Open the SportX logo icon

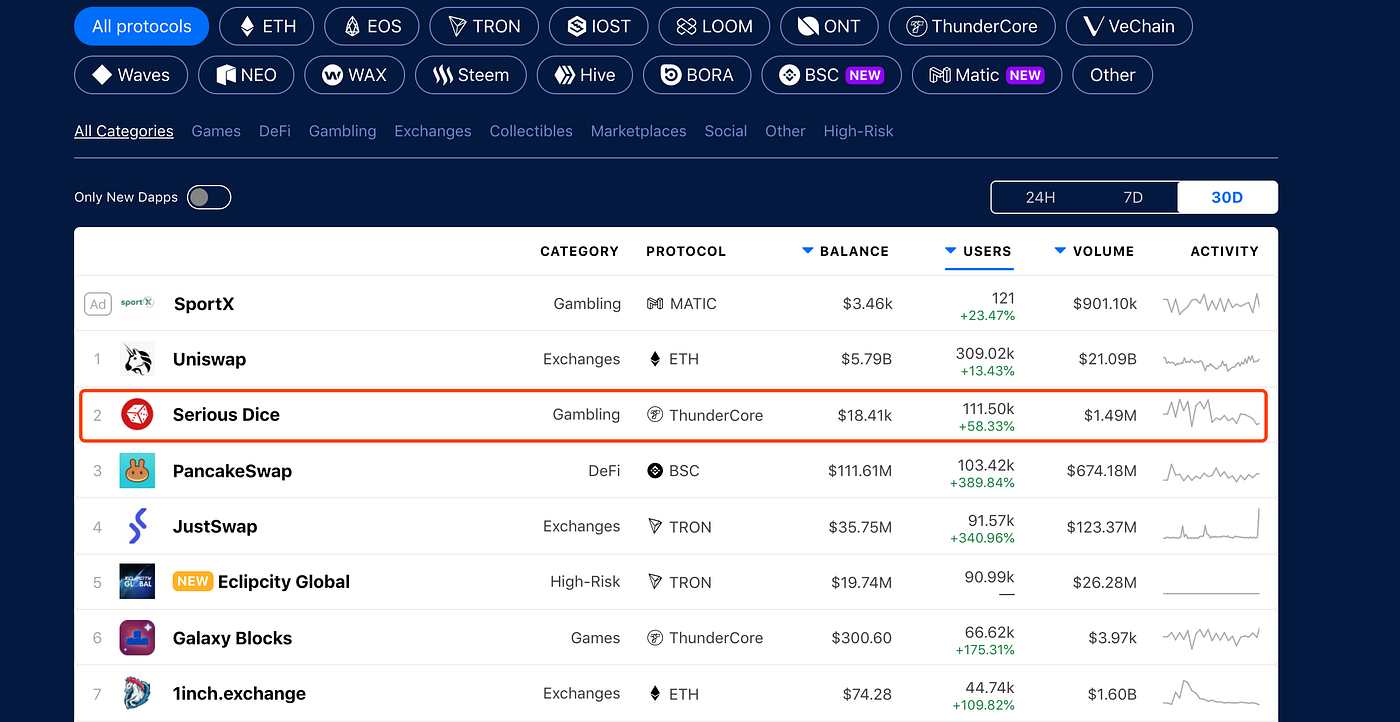coord(137,302)
